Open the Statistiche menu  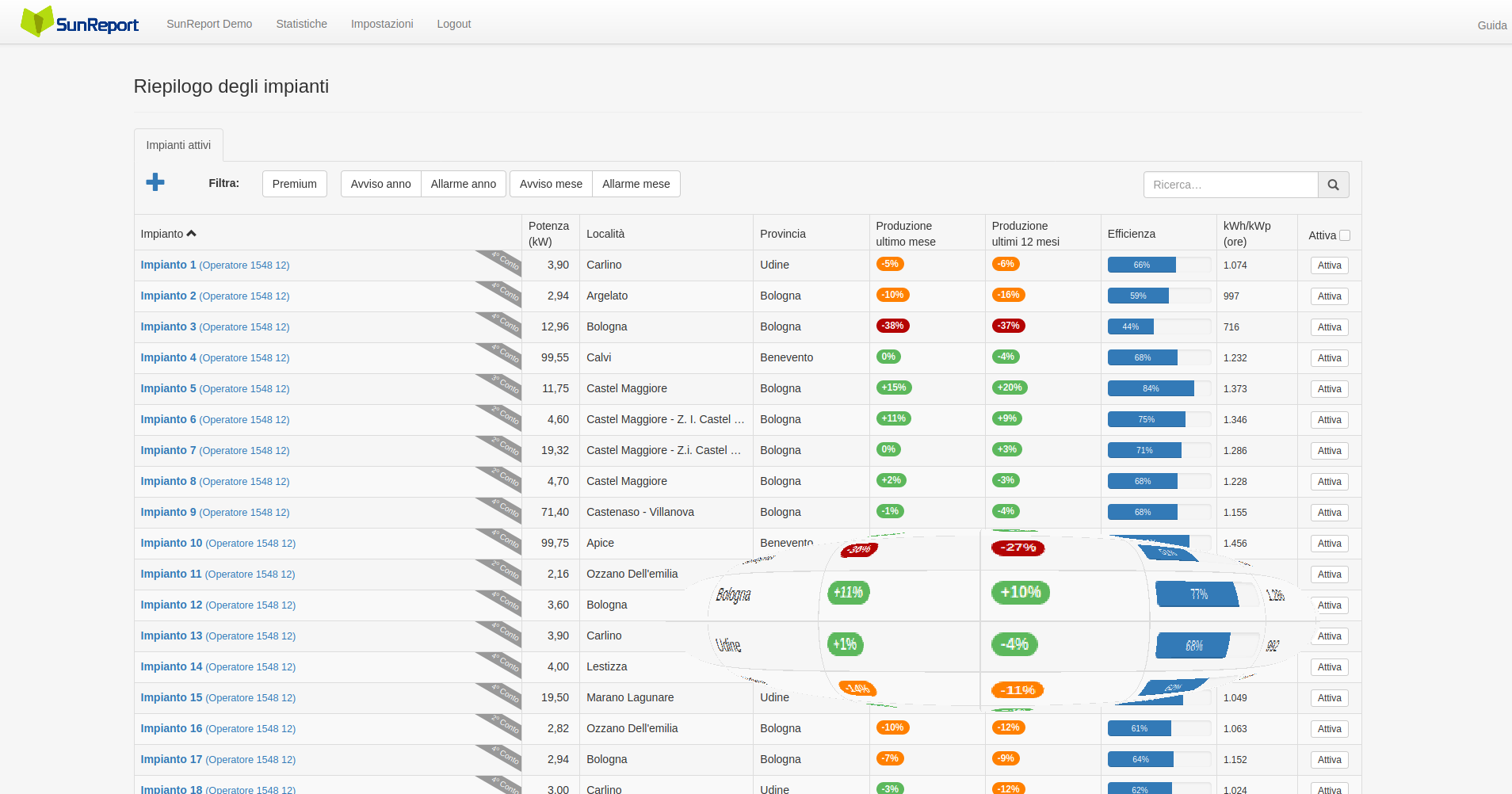pyautogui.click(x=301, y=24)
